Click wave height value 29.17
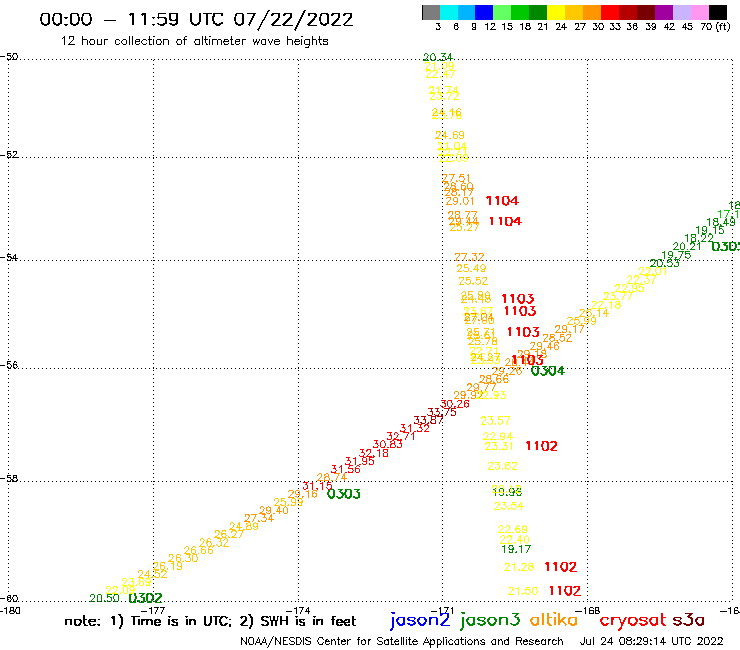 569,329
